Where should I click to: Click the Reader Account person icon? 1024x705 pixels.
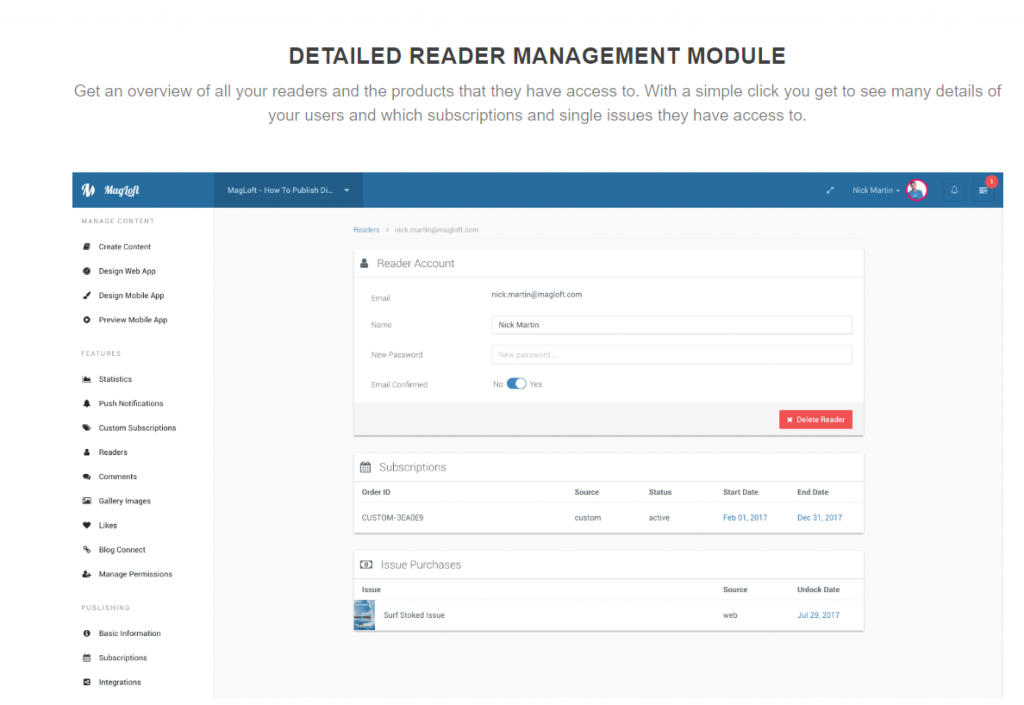365,262
